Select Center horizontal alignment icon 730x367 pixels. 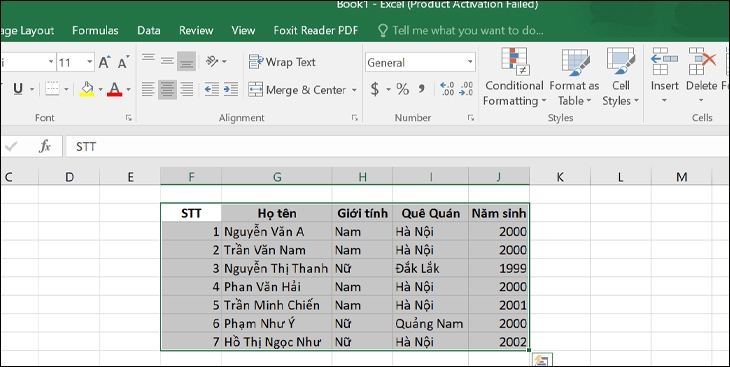click(x=167, y=89)
